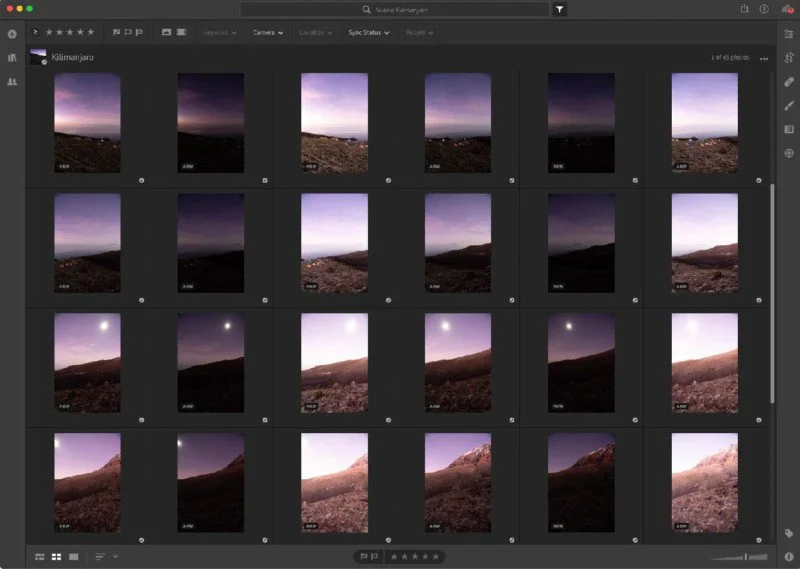The width and height of the screenshot is (800, 569).
Task: Open Kilimanjaro album three-dot menu
Action: [x=764, y=59]
